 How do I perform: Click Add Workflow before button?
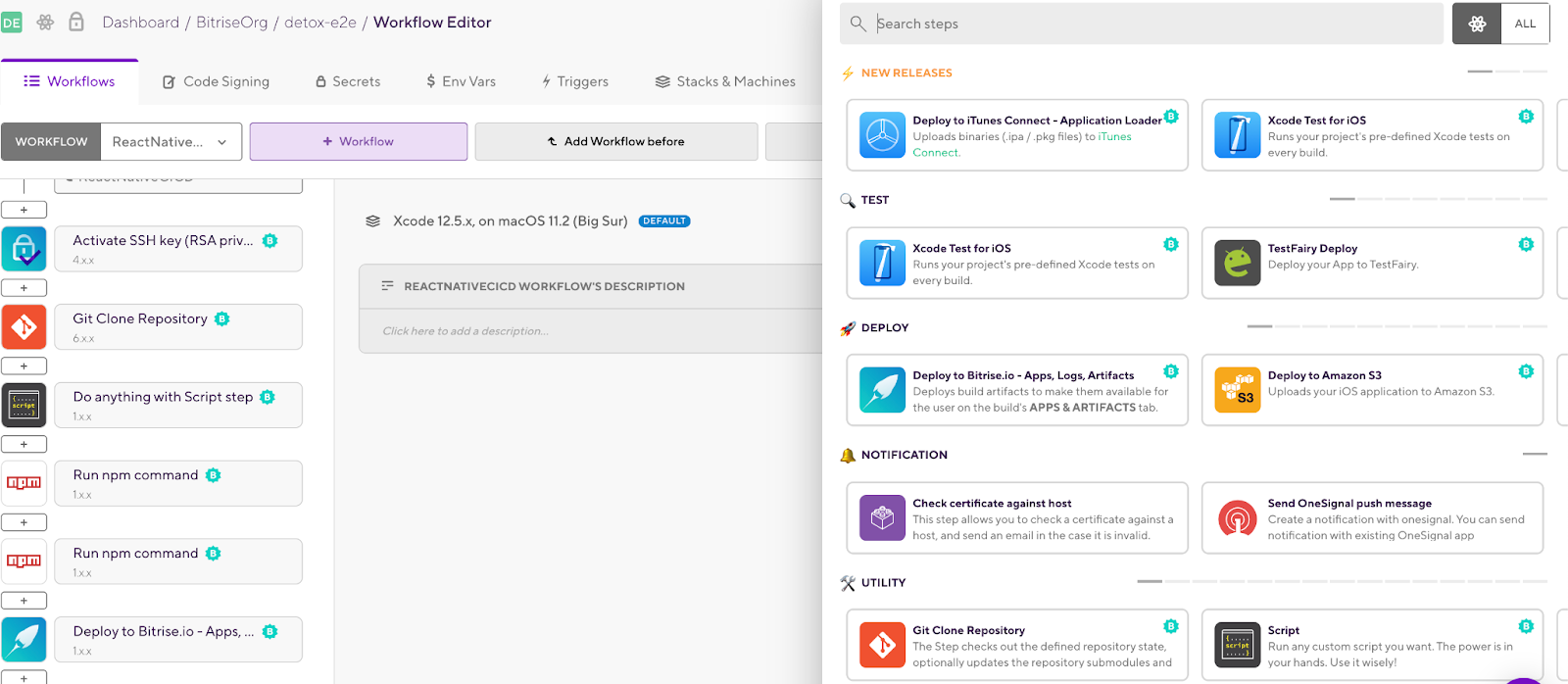(x=616, y=142)
